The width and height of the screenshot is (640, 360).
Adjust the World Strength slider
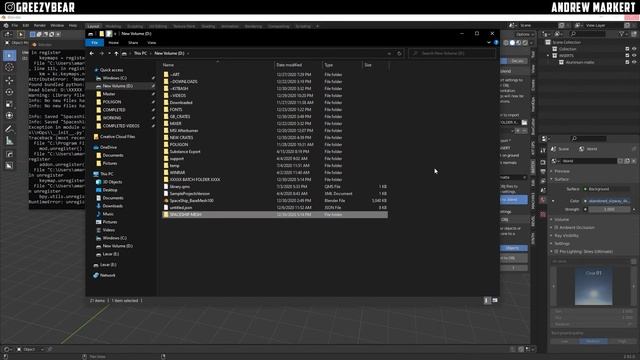coord(609,209)
